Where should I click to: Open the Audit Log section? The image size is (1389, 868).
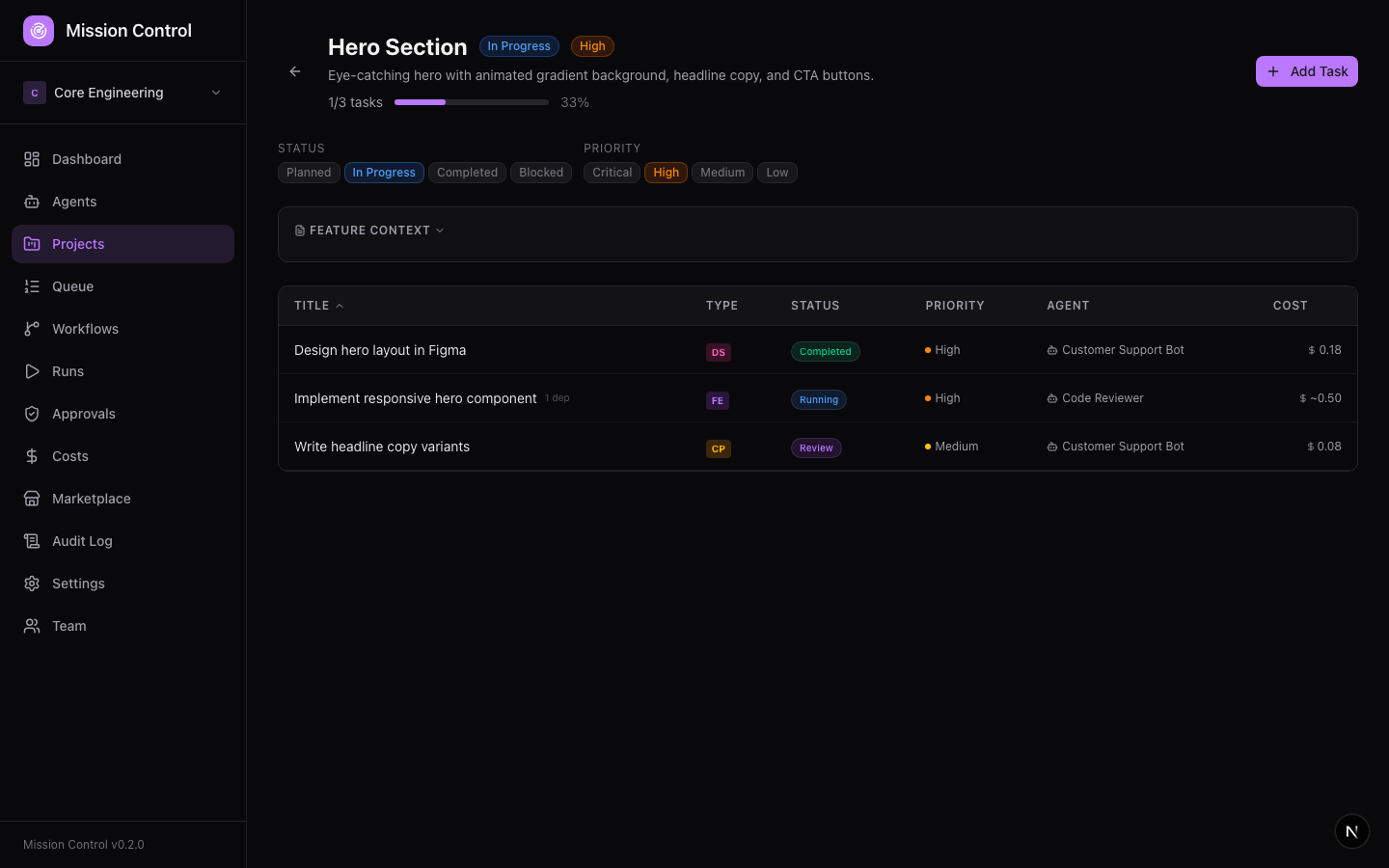point(82,541)
